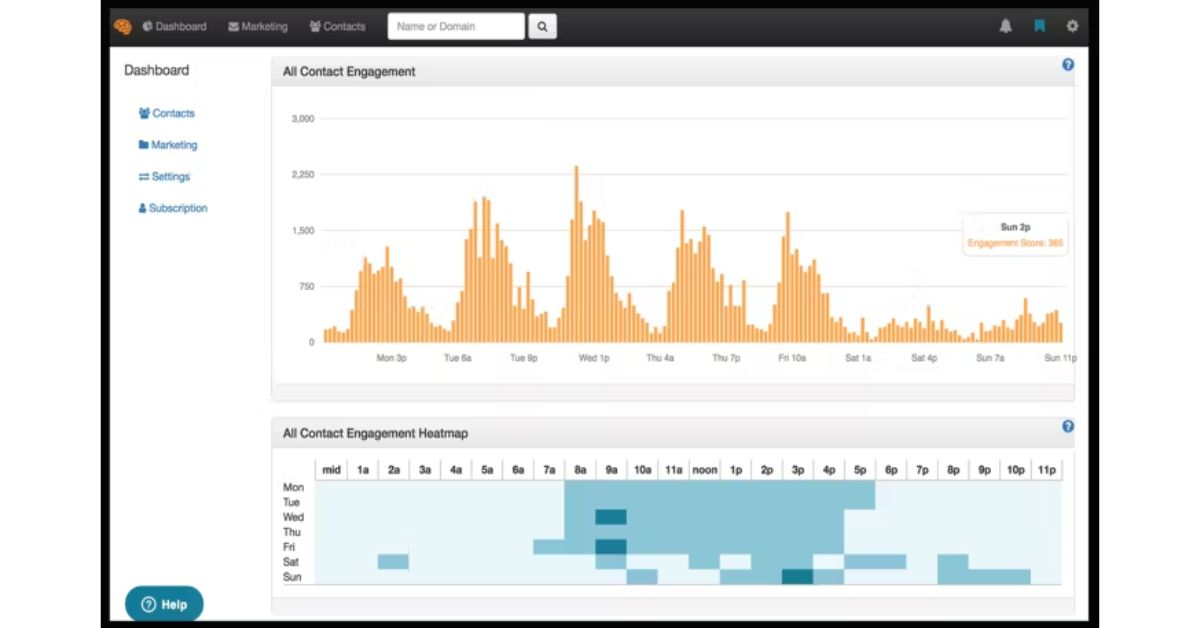Click help icon beside Engagement Heatmap panel
Screen dimensions: 1200x628
[x=1068, y=426]
